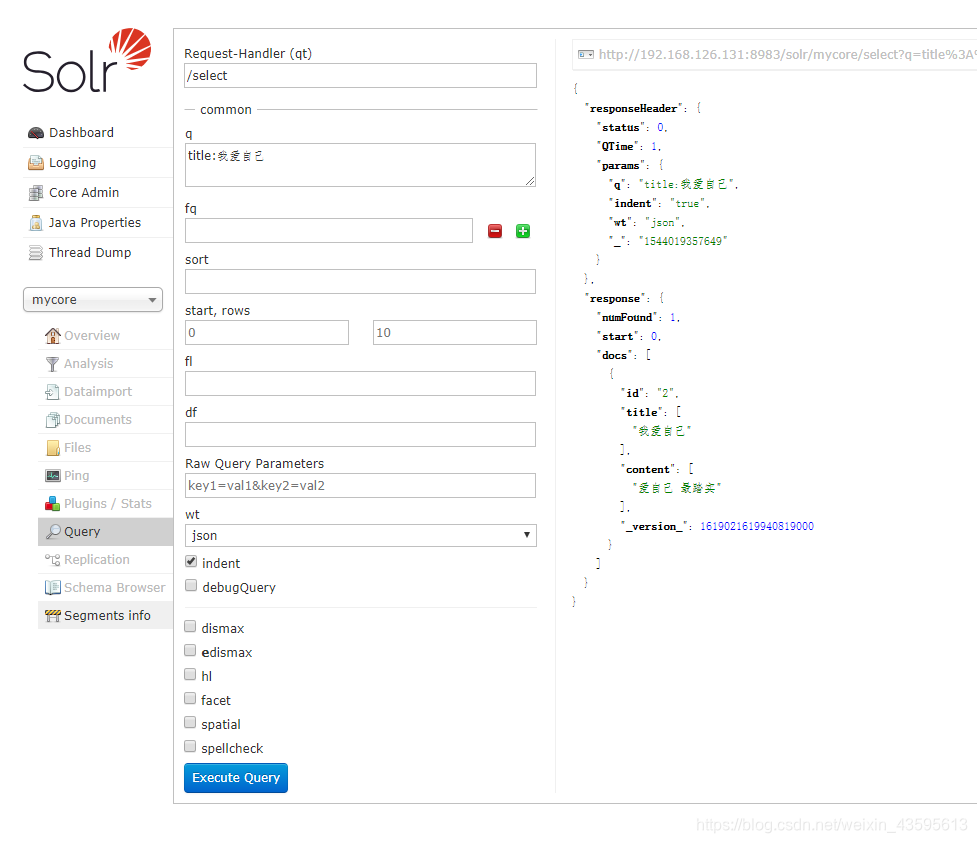Click the sort input field
977x843 pixels.
click(x=360, y=282)
